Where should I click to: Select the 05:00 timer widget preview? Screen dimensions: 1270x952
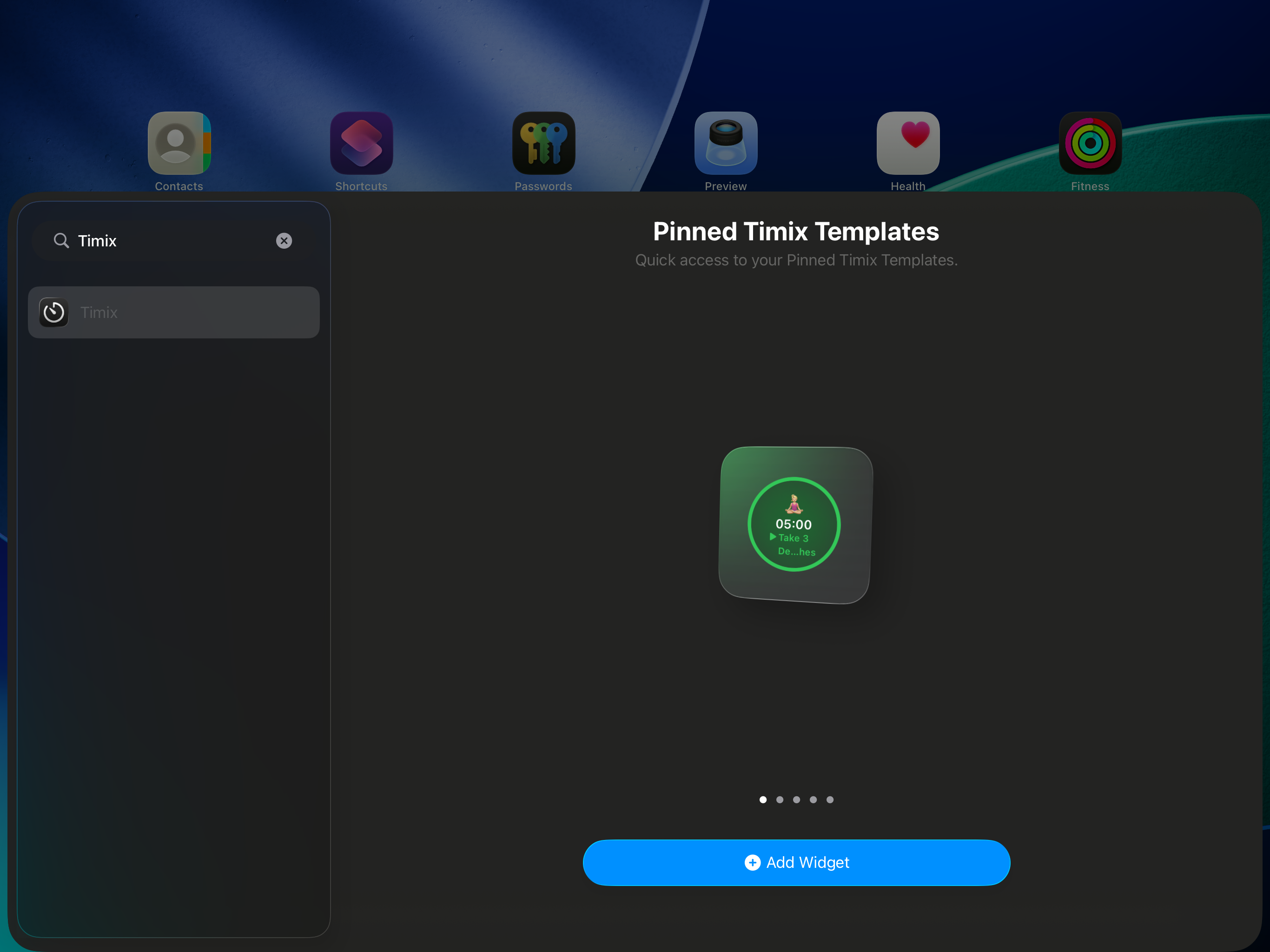coord(796,525)
